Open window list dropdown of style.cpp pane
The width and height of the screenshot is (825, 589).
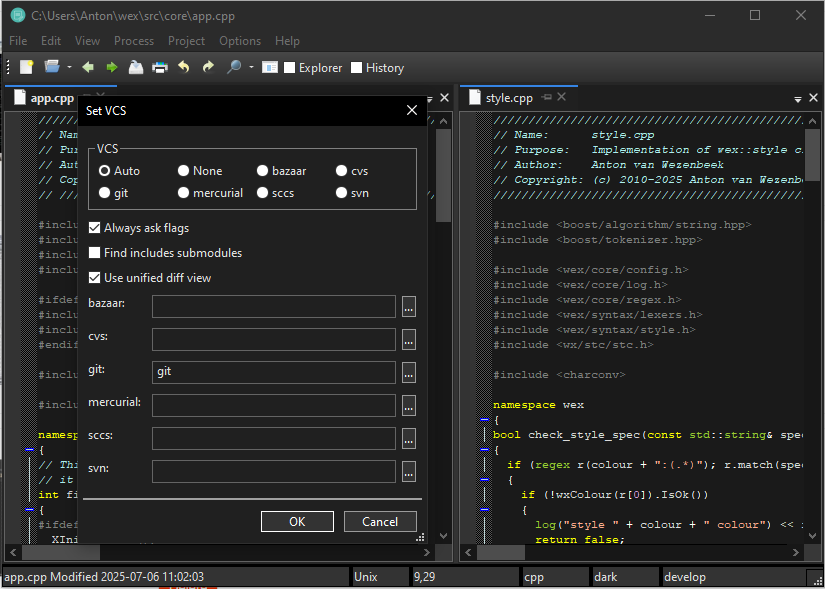pos(798,99)
